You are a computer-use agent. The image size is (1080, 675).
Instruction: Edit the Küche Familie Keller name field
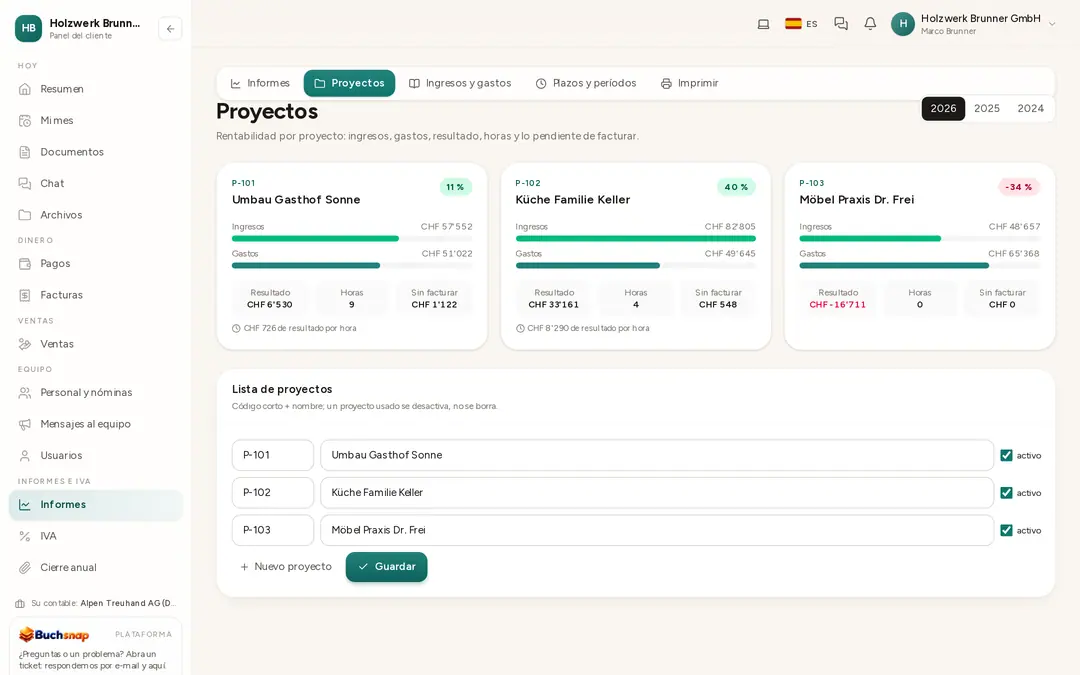(657, 492)
